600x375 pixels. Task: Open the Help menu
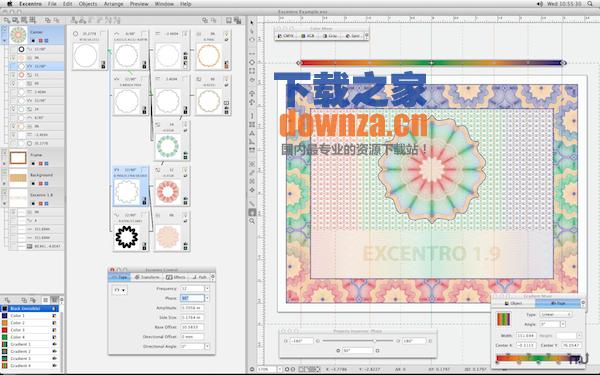click(x=186, y=4)
